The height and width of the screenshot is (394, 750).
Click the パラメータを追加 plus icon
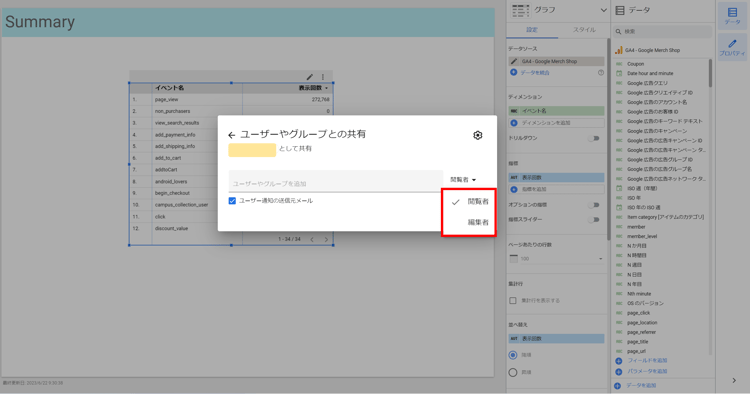pos(618,372)
